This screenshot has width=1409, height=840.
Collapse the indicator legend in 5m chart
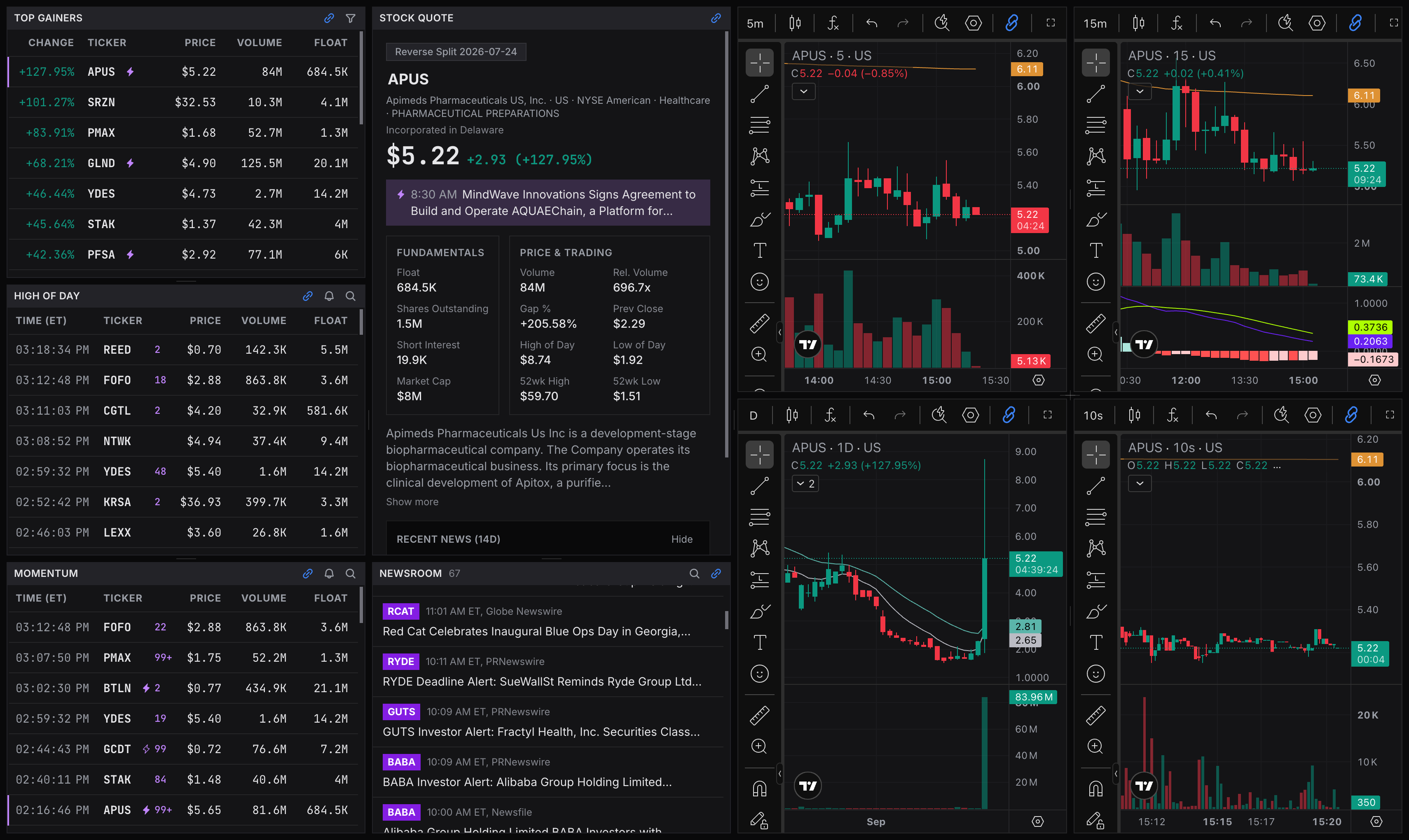tap(804, 91)
